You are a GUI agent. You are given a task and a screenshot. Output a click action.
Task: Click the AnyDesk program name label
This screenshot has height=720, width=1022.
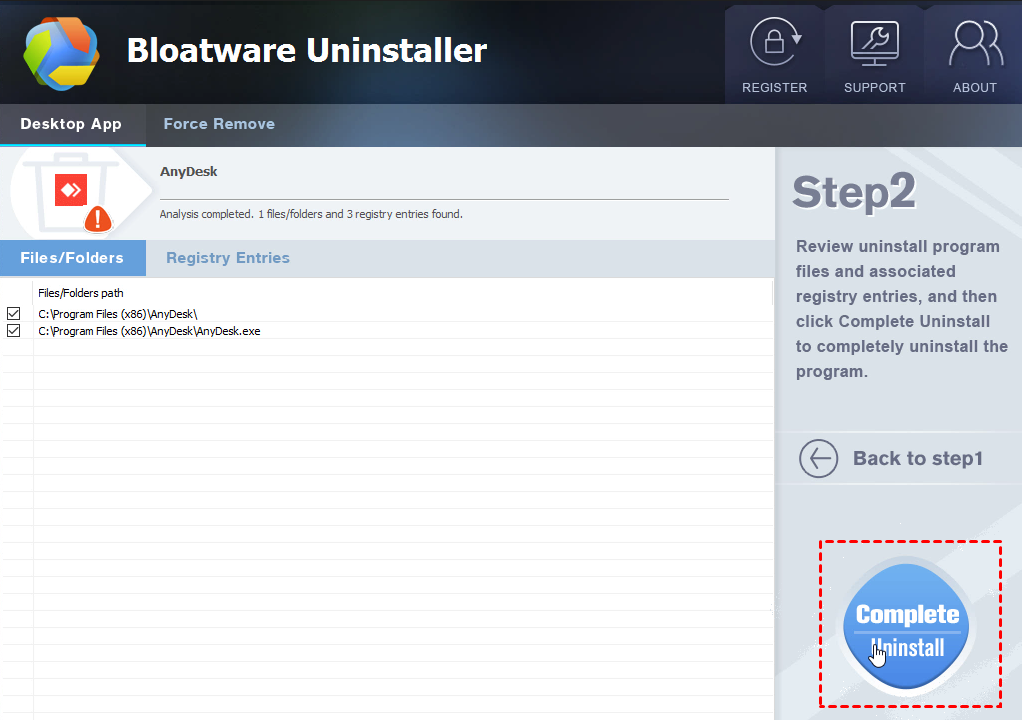(x=189, y=172)
